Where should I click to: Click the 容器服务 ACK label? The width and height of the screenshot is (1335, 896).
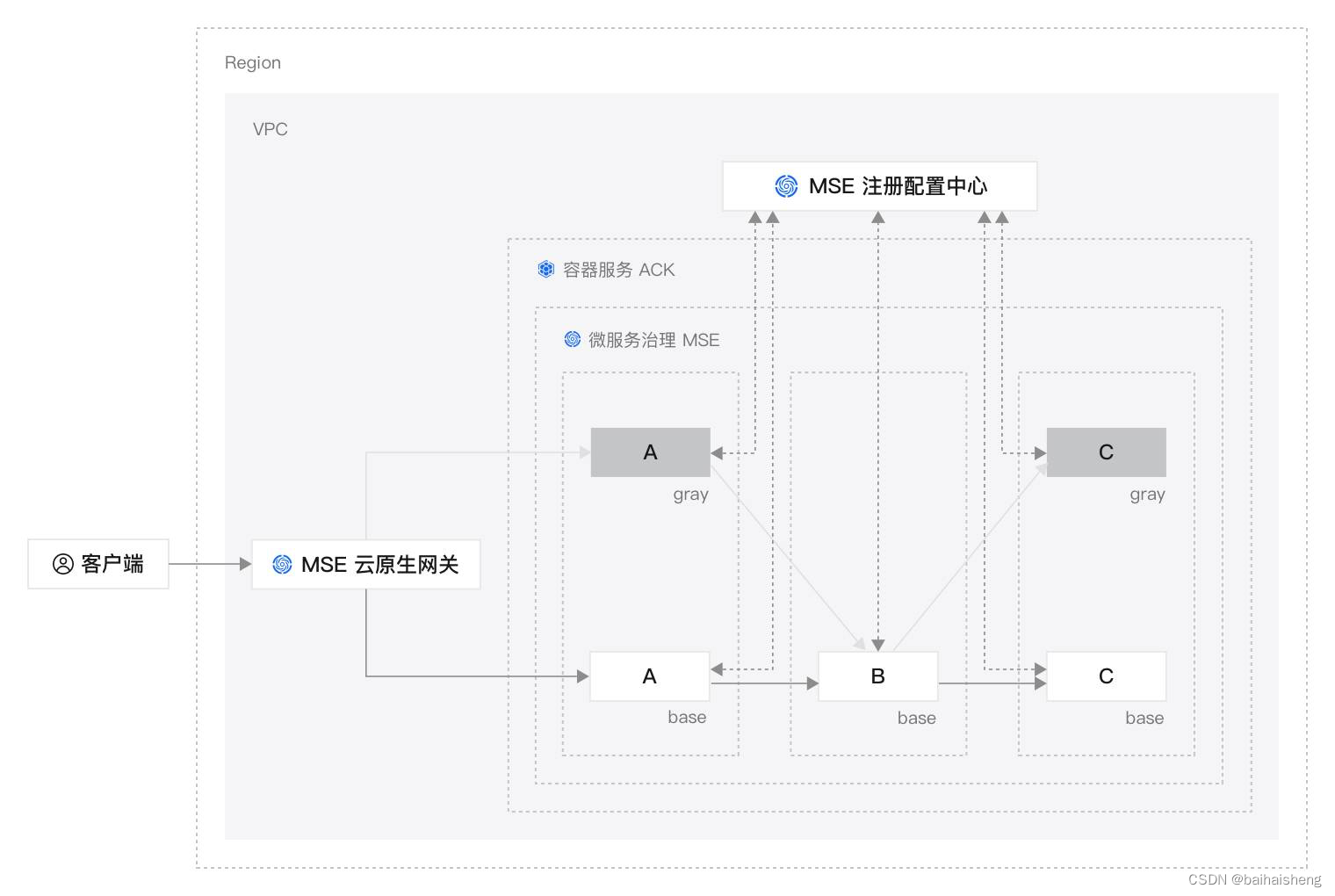(x=618, y=270)
